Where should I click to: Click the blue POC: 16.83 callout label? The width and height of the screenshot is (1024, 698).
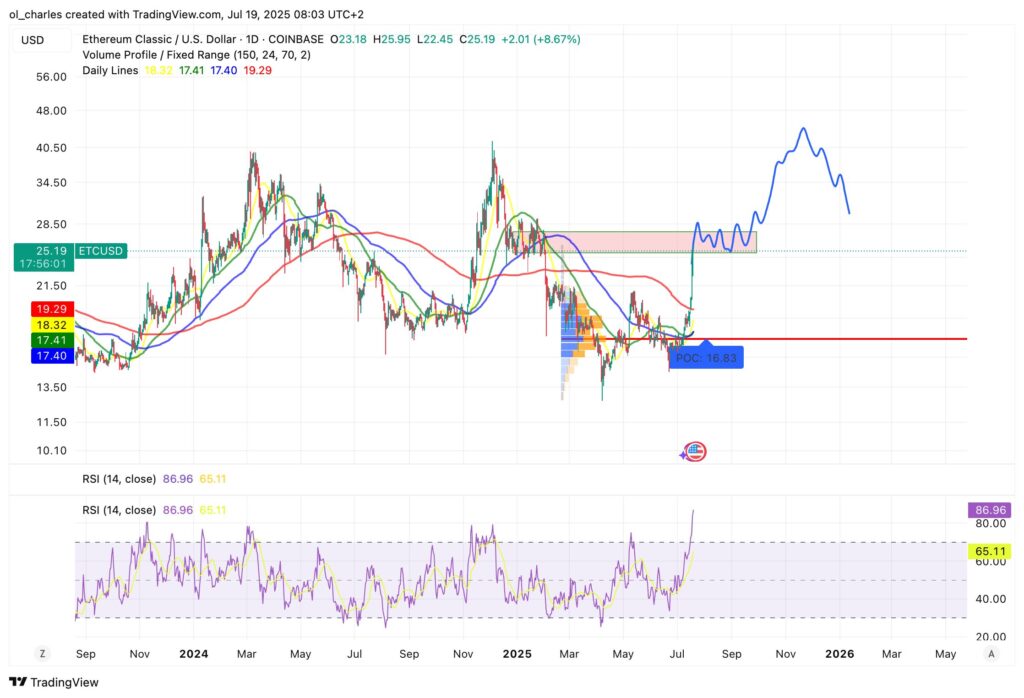click(707, 357)
